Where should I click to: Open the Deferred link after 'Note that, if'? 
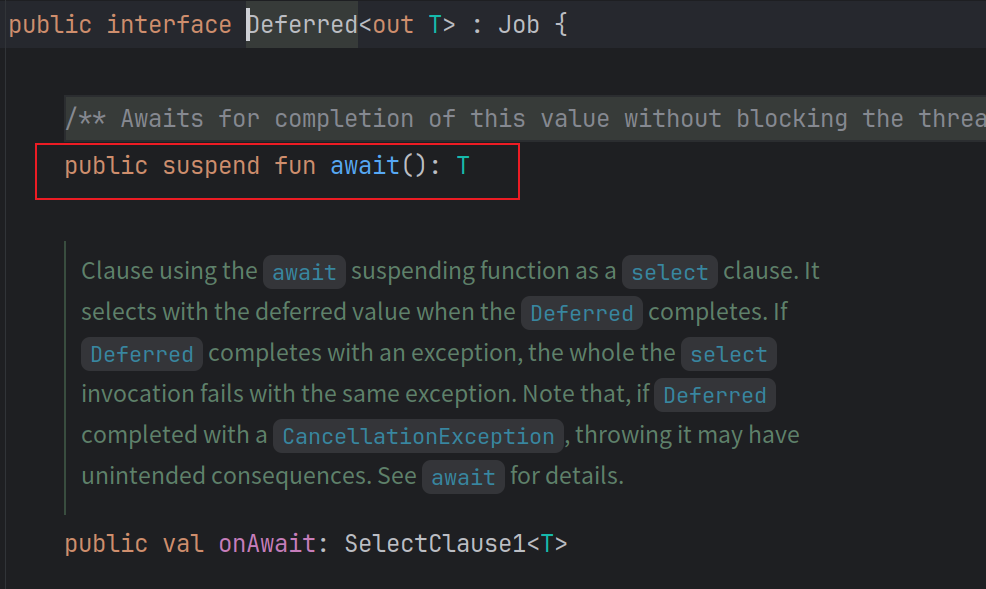(x=715, y=395)
